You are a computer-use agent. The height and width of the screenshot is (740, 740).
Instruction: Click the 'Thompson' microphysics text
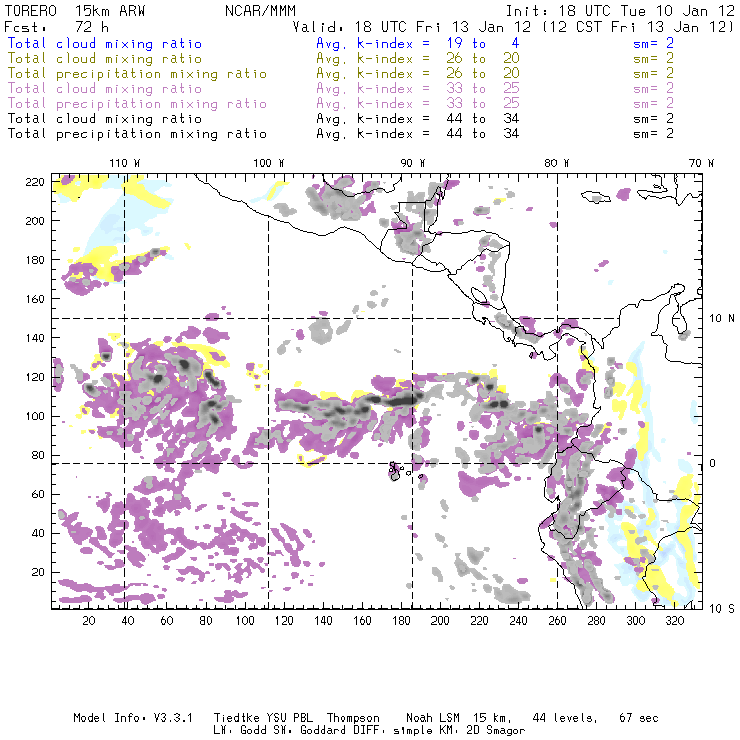coord(353,718)
